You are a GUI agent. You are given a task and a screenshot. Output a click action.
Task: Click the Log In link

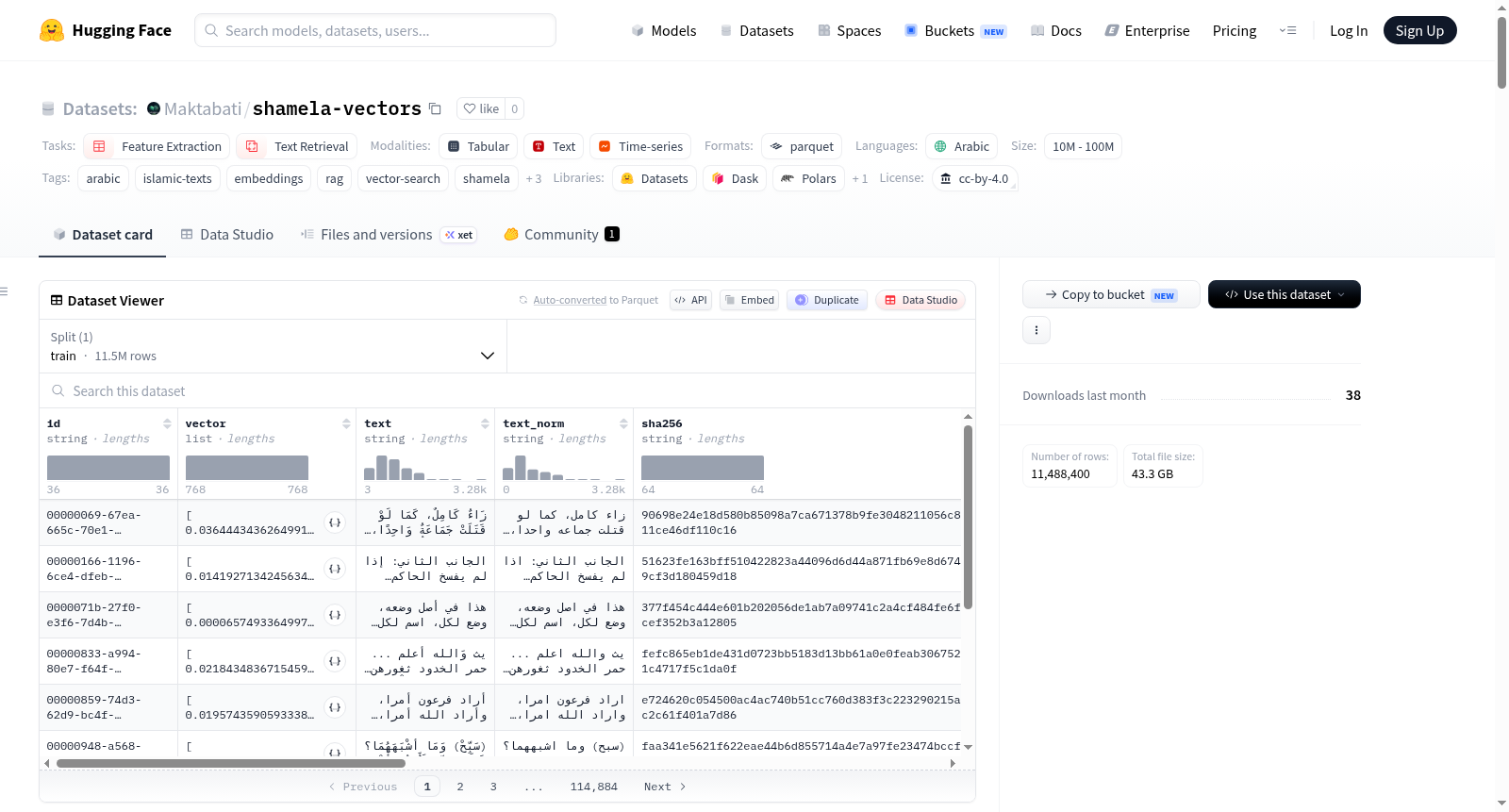(1349, 30)
